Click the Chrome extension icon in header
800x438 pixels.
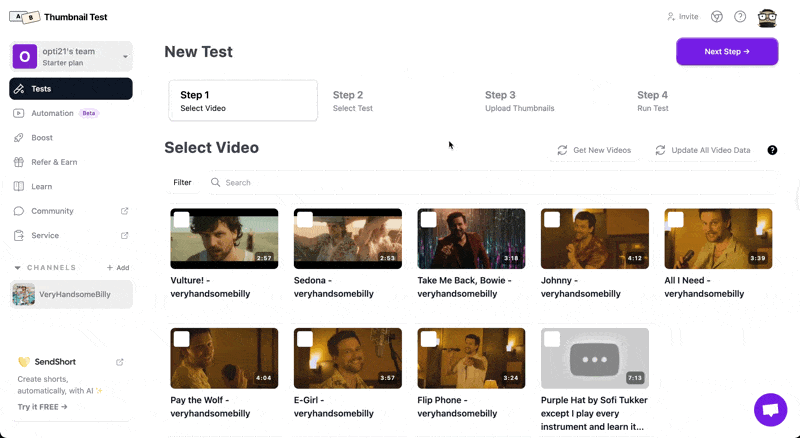point(717,17)
